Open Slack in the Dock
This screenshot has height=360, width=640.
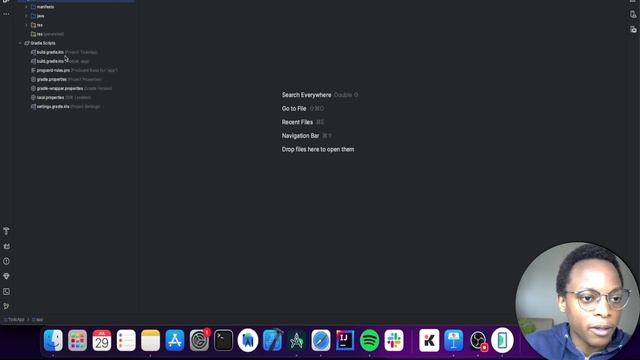[x=394, y=340]
